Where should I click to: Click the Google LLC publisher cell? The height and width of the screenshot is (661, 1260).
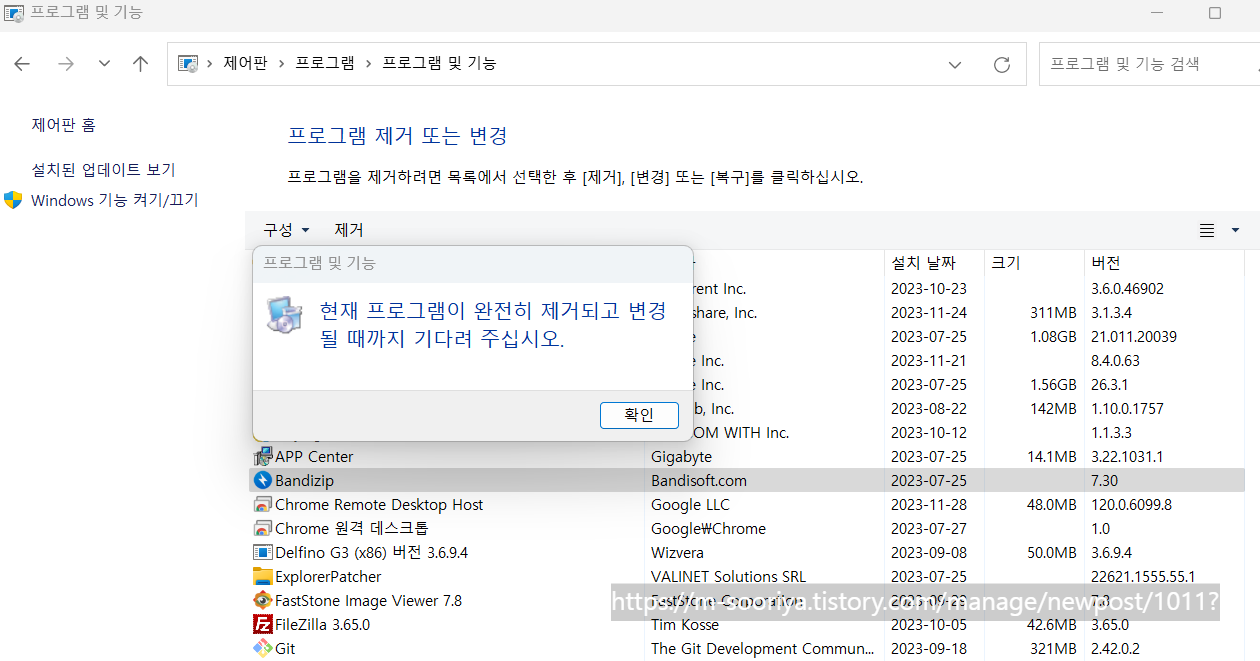pos(690,505)
